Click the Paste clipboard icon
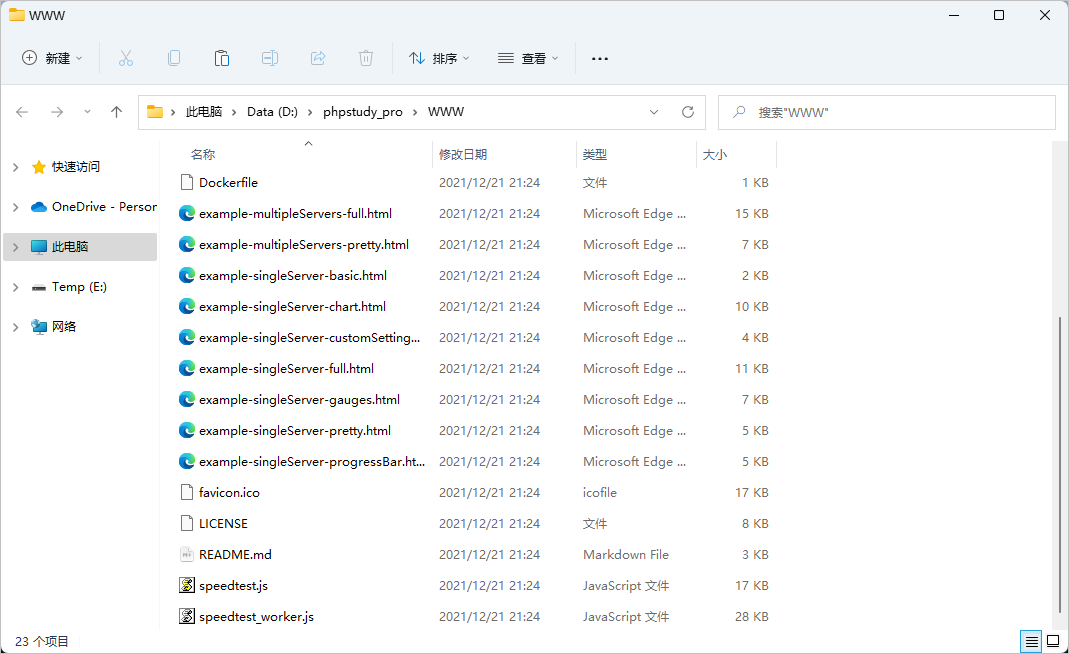Viewport: 1069px width, 654px height. tap(222, 58)
